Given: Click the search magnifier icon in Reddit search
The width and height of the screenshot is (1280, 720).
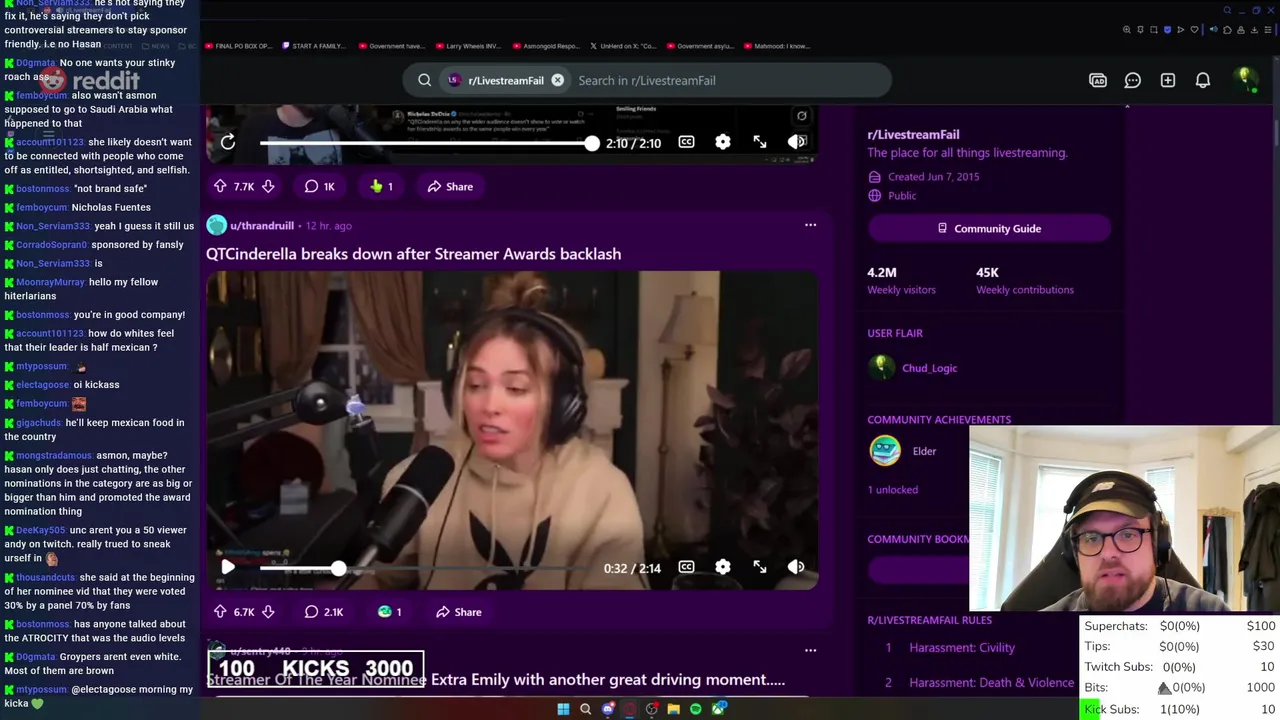Looking at the screenshot, I should pyautogui.click(x=424, y=80).
